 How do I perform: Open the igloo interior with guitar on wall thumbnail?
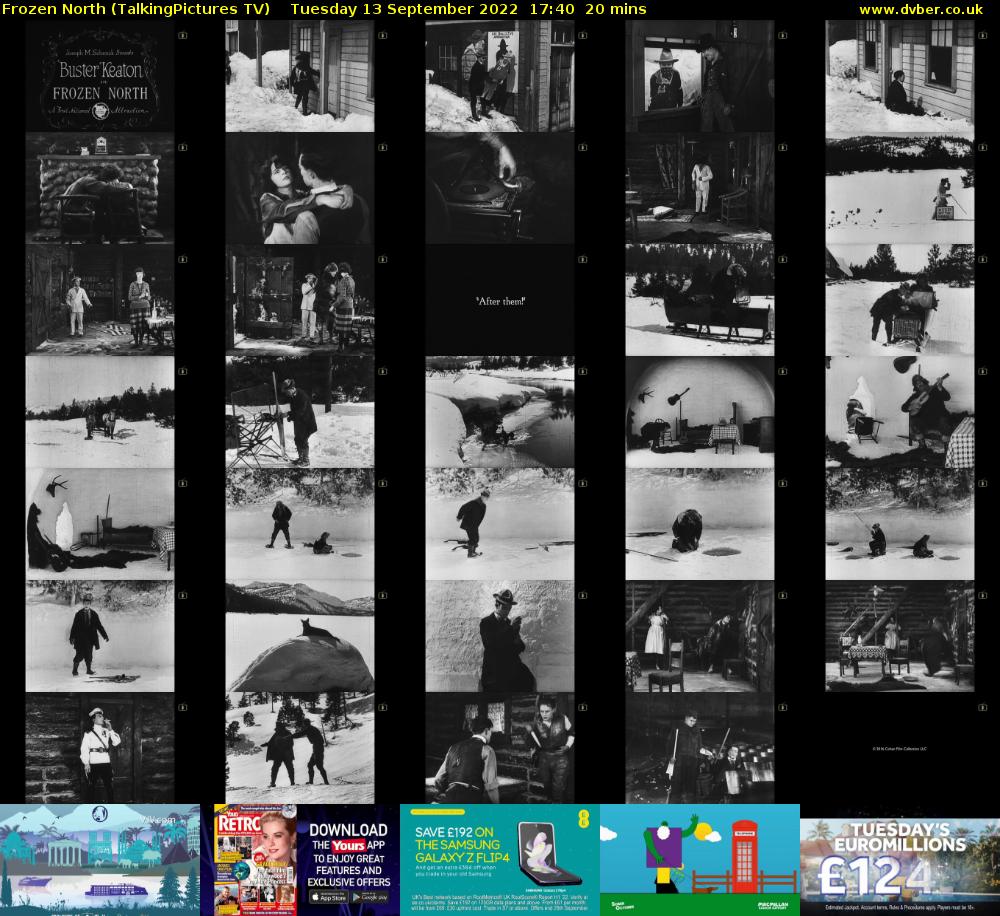point(700,412)
